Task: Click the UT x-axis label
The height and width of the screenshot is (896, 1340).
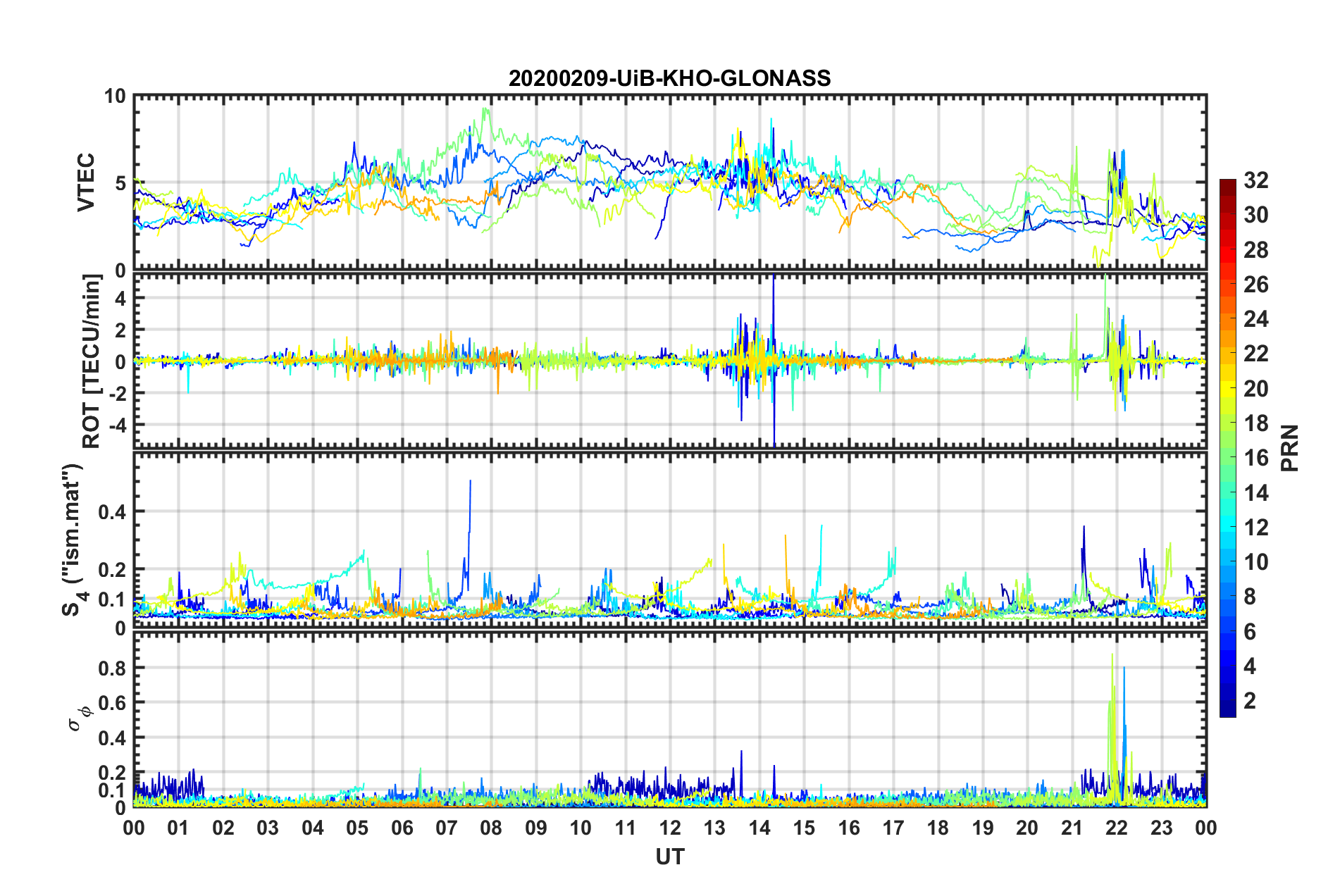Action: pos(669,857)
